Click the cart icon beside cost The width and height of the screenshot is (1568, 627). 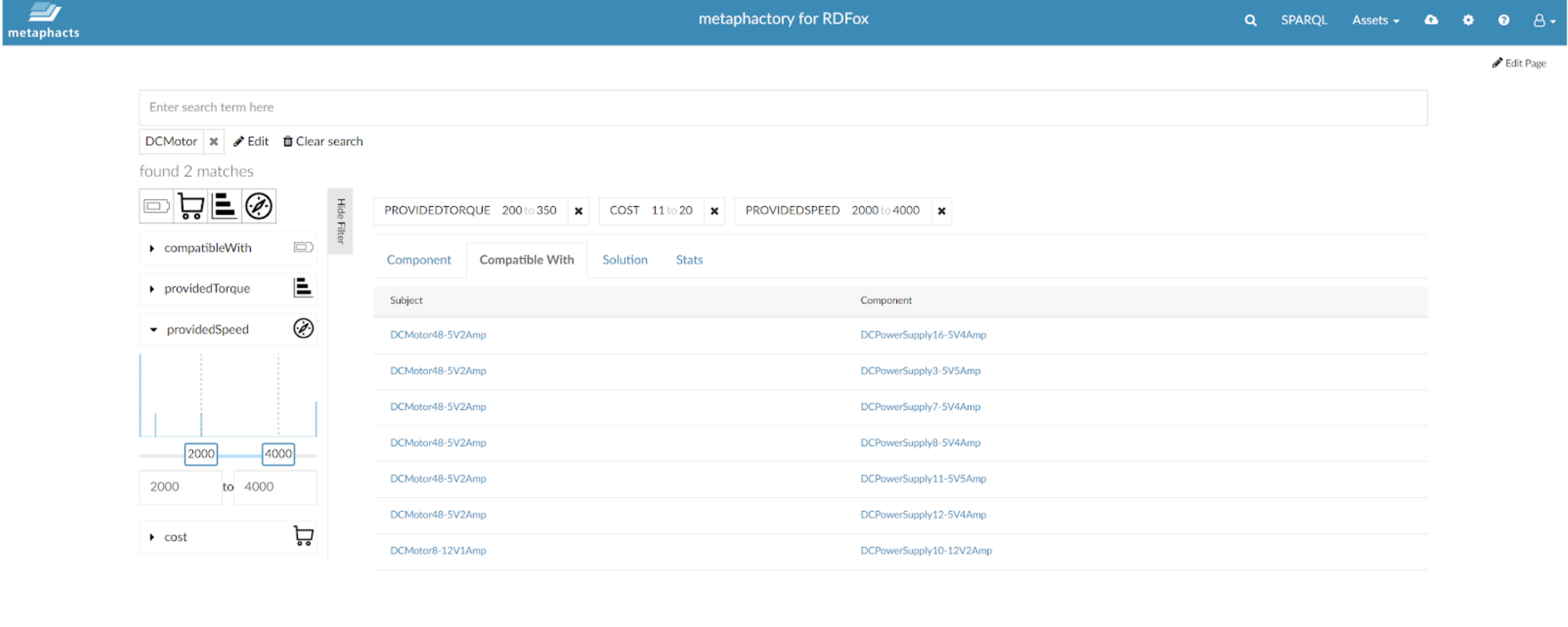click(303, 536)
